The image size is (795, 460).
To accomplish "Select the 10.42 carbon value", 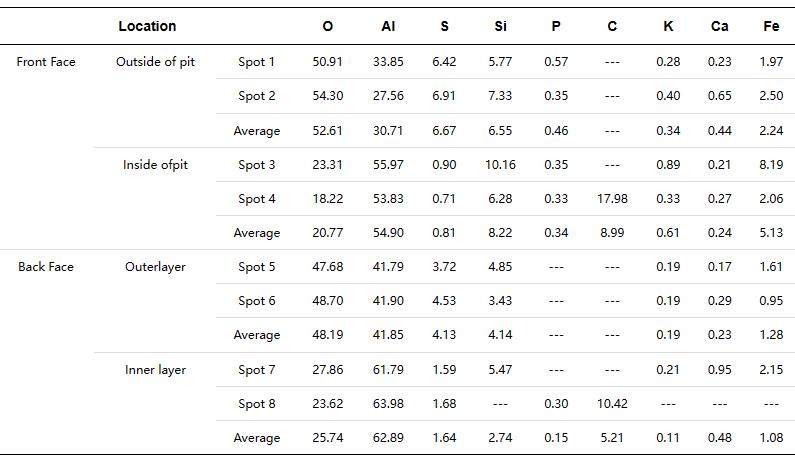I will [x=612, y=404].
